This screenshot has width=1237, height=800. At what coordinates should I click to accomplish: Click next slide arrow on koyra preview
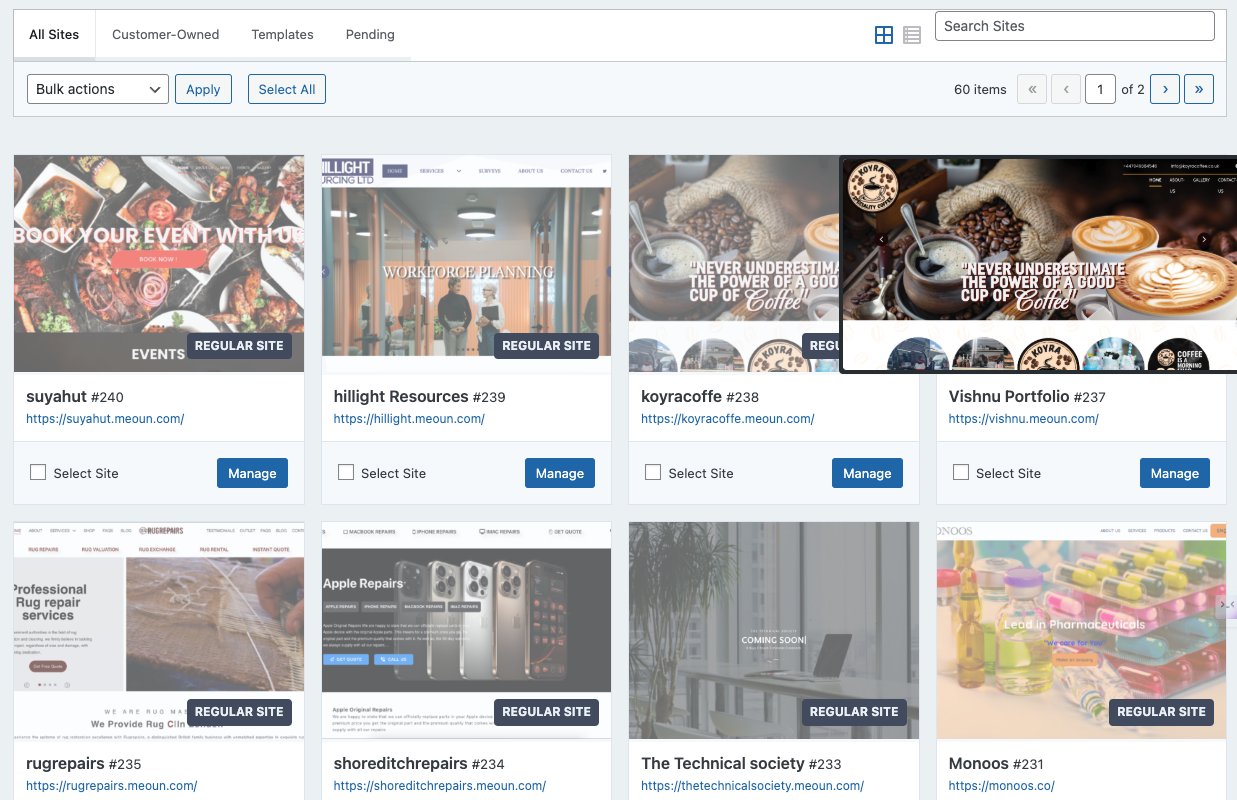click(x=1204, y=240)
